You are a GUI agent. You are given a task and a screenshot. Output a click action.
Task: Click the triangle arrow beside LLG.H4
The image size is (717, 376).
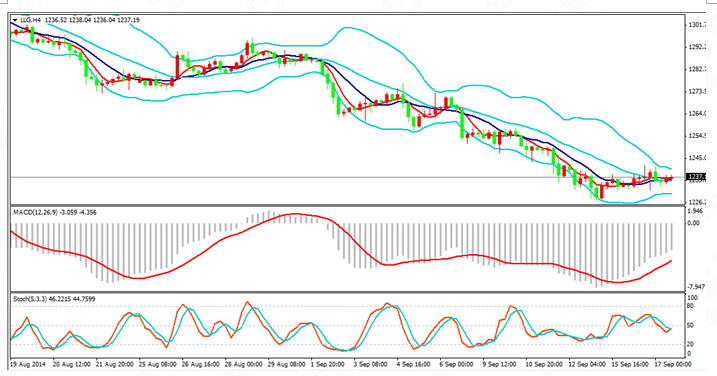click(16, 20)
